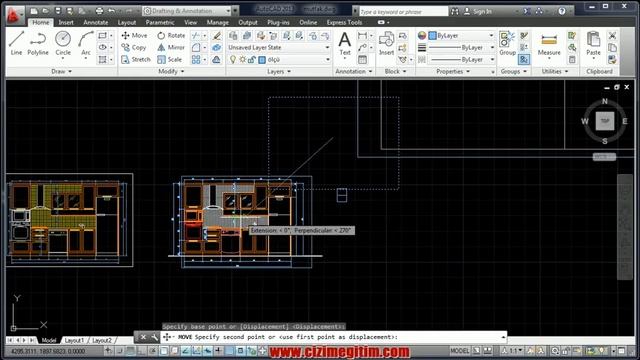The width and height of the screenshot is (640, 360).
Task: Open the Insert ribbon tab
Action: point(66,22)
